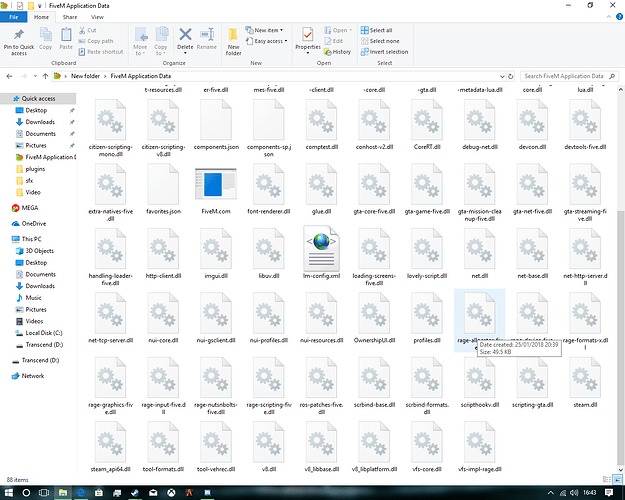The image size is (625, 500).
Task: Click the volume icon in system tray
Action: (574, 493)
